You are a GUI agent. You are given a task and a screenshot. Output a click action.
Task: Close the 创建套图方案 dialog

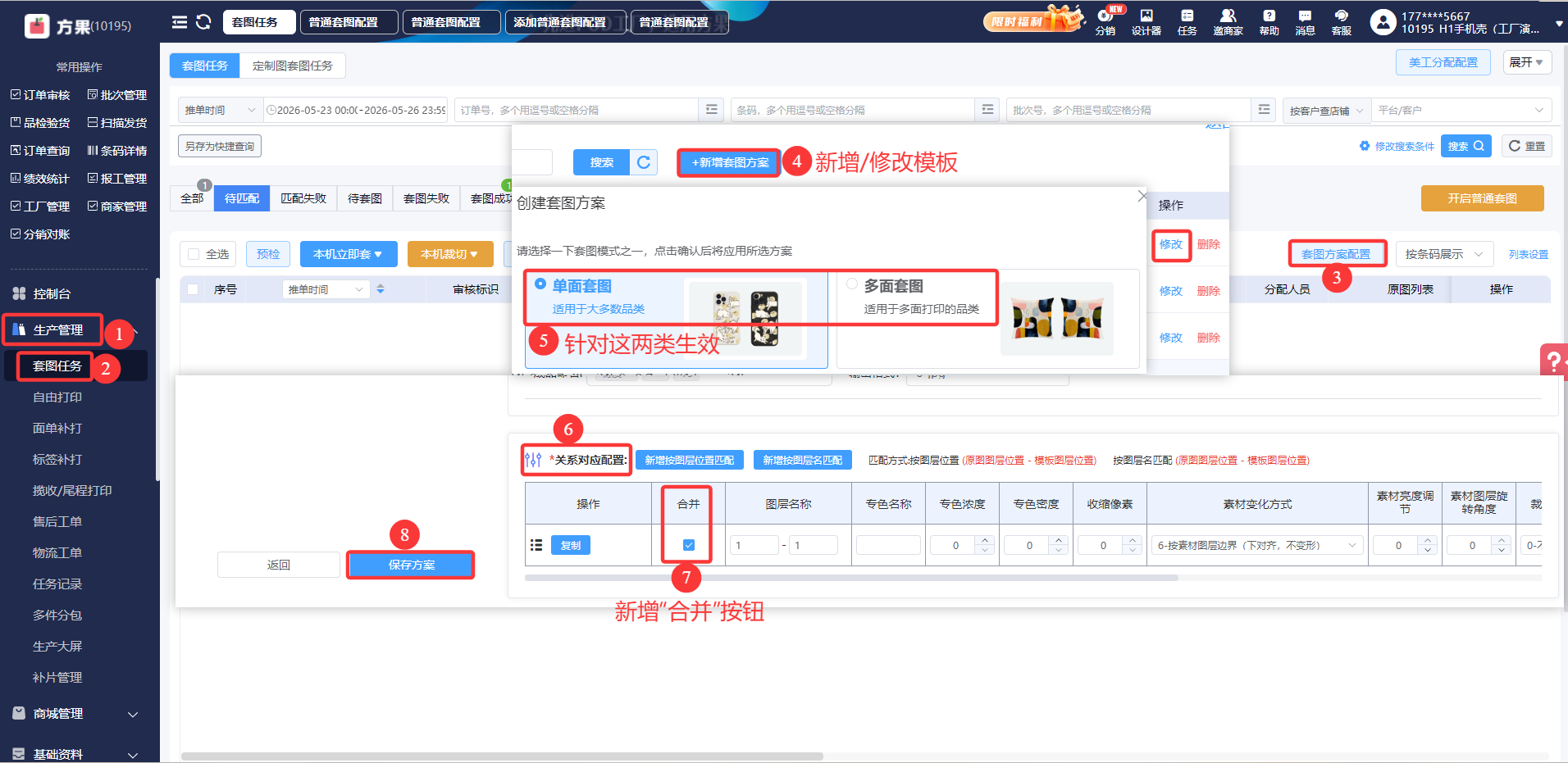1142,197
